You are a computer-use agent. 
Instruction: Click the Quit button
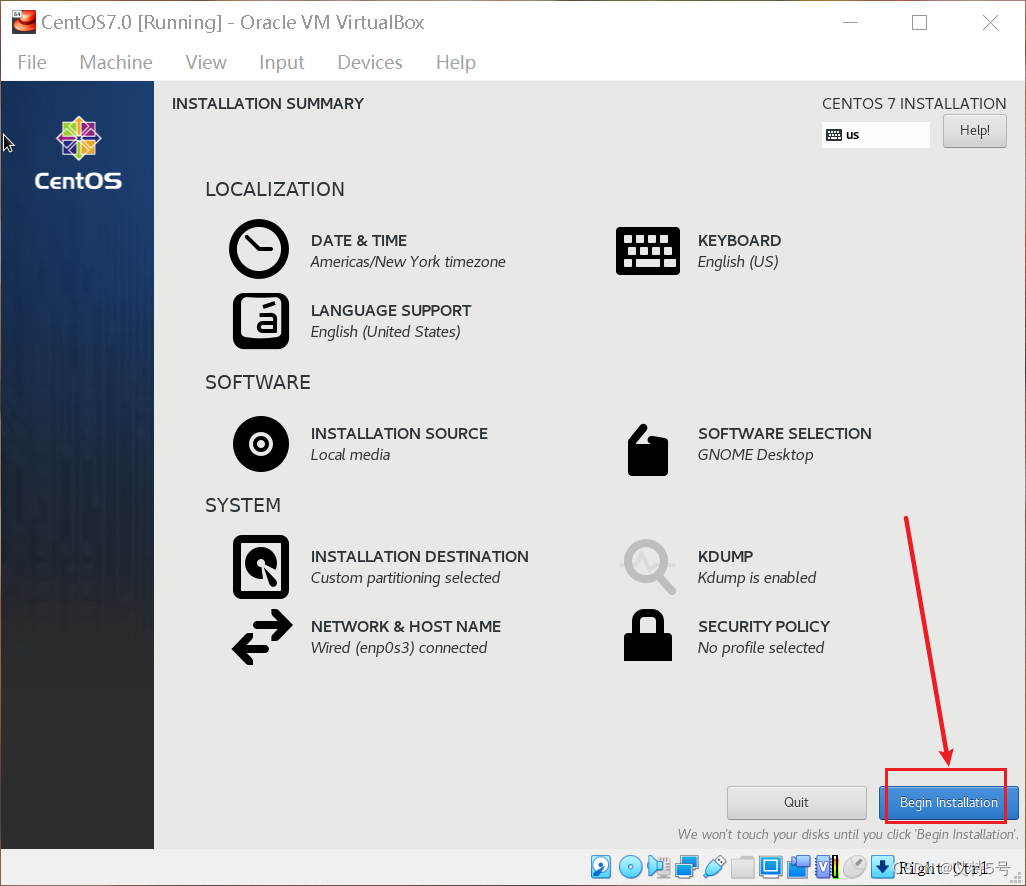pyautogui.click(x=796, y=802)
